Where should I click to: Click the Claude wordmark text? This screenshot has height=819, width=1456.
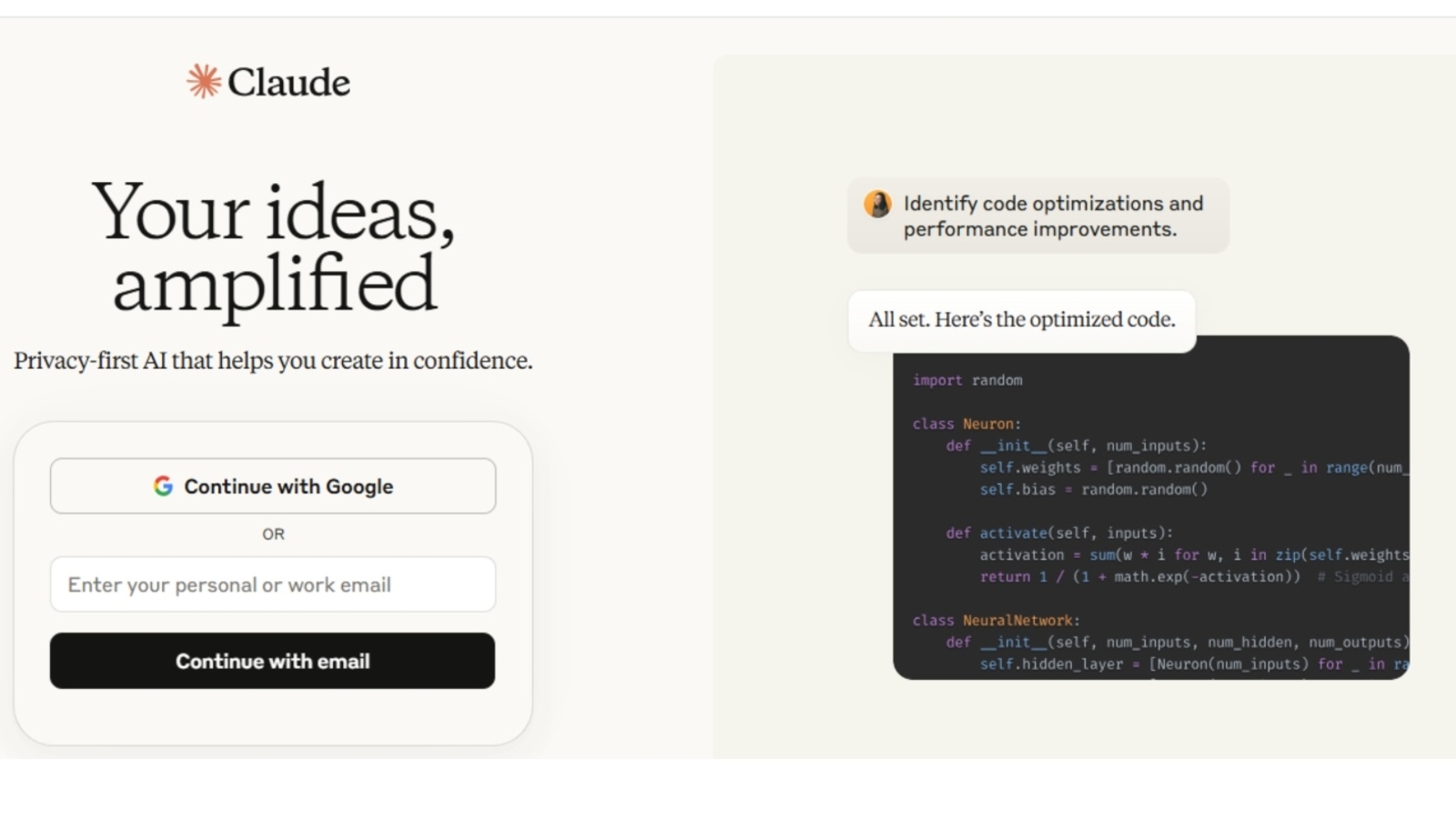click(x=288, y=82)
